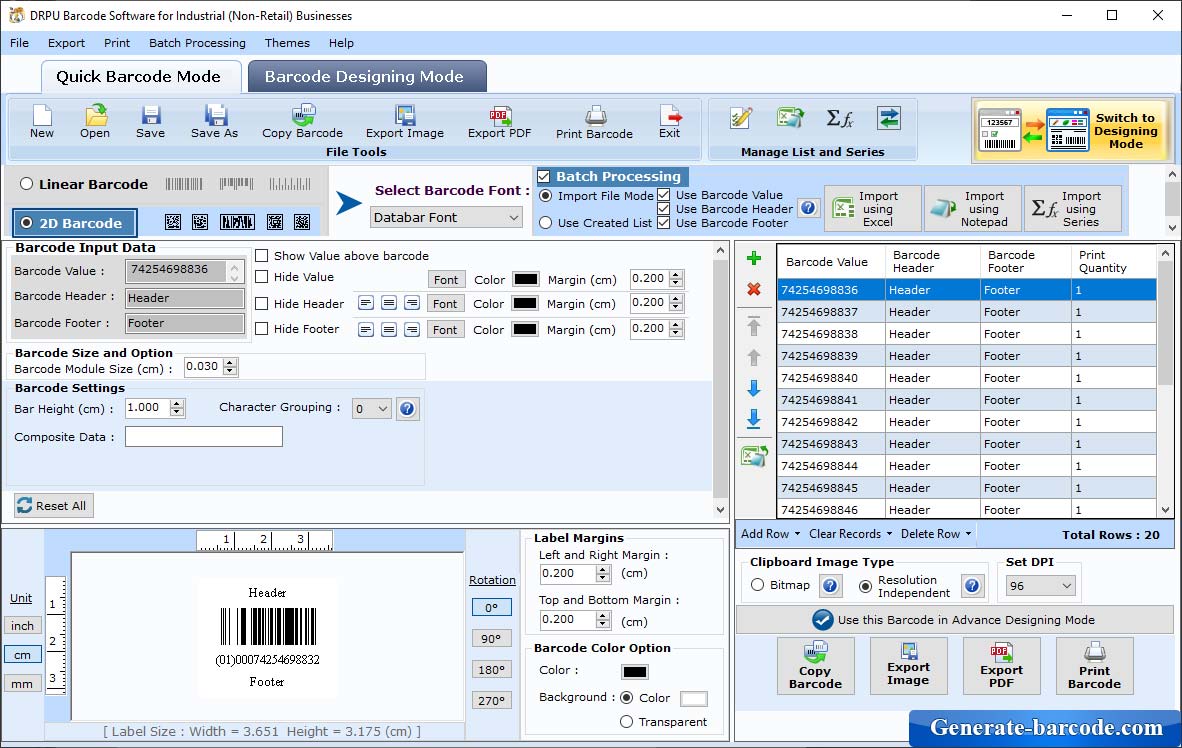Screen dimensions: 1182x748
Task: Select the Bitmap clipboard image type
Action: click(x=758, y=585)
